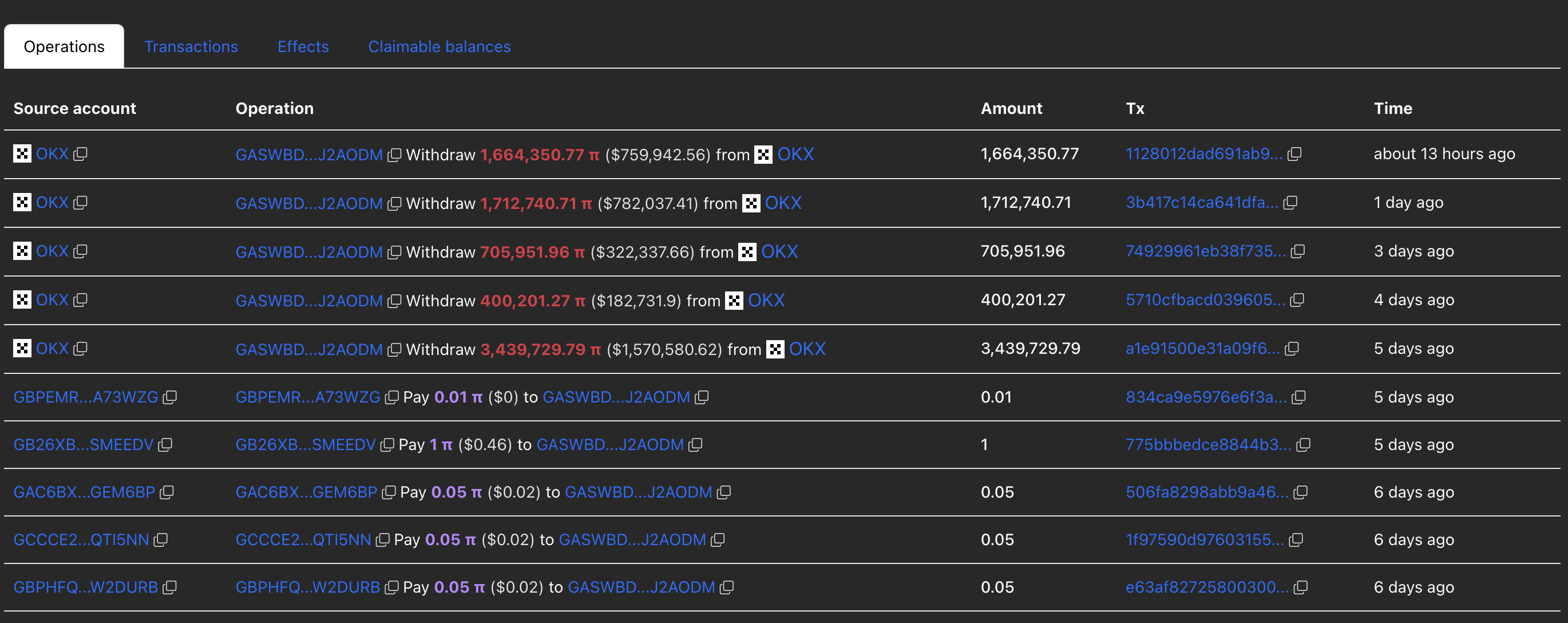Copy source account GBPEMR...A73WZG address
1568x623 pixels.
(170, 397)
